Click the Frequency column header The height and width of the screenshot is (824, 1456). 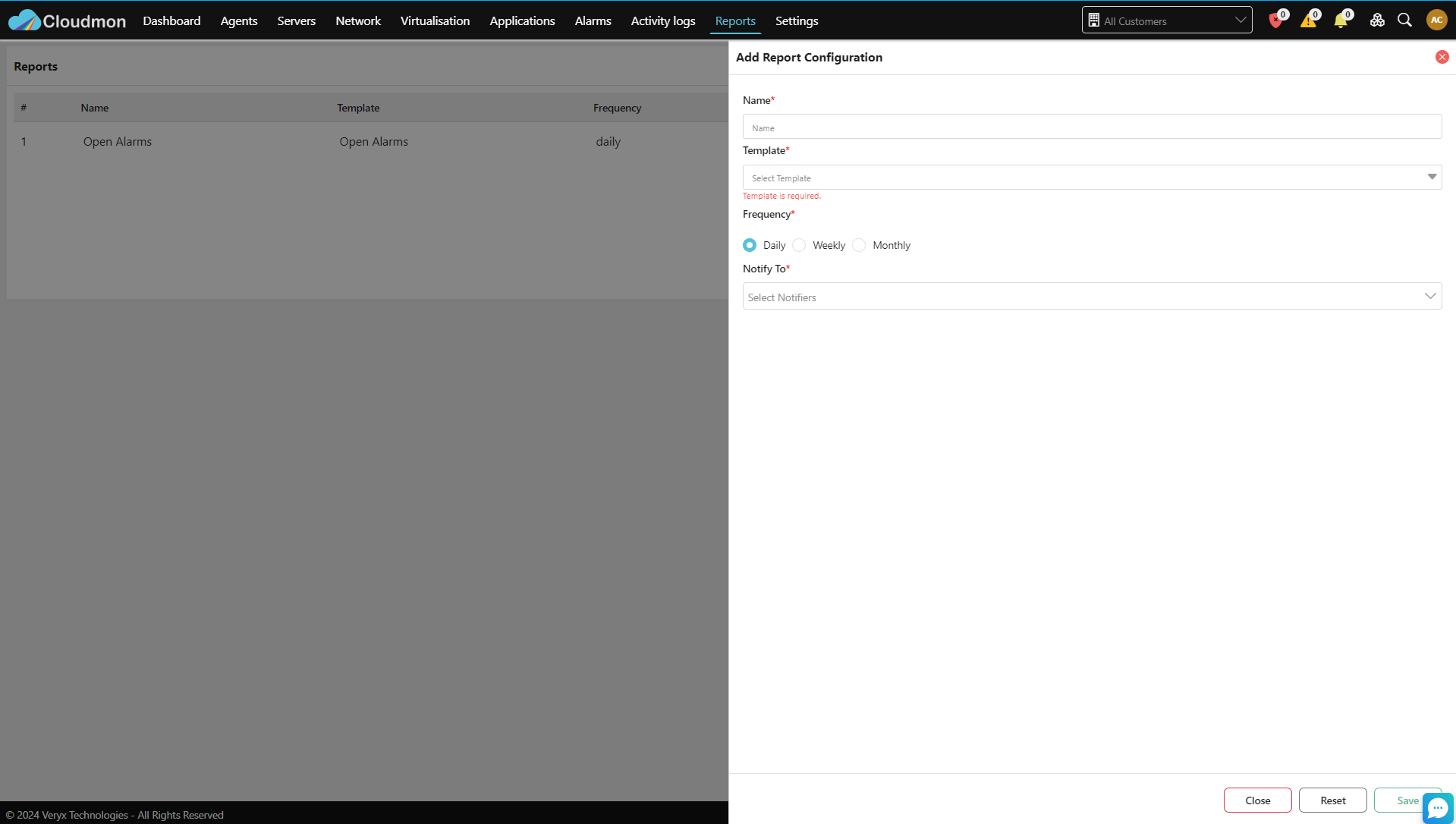coord(617,108)
